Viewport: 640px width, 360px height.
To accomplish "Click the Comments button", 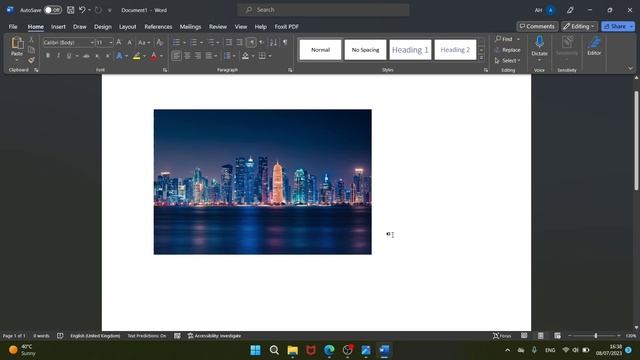I will pos(537,27).
